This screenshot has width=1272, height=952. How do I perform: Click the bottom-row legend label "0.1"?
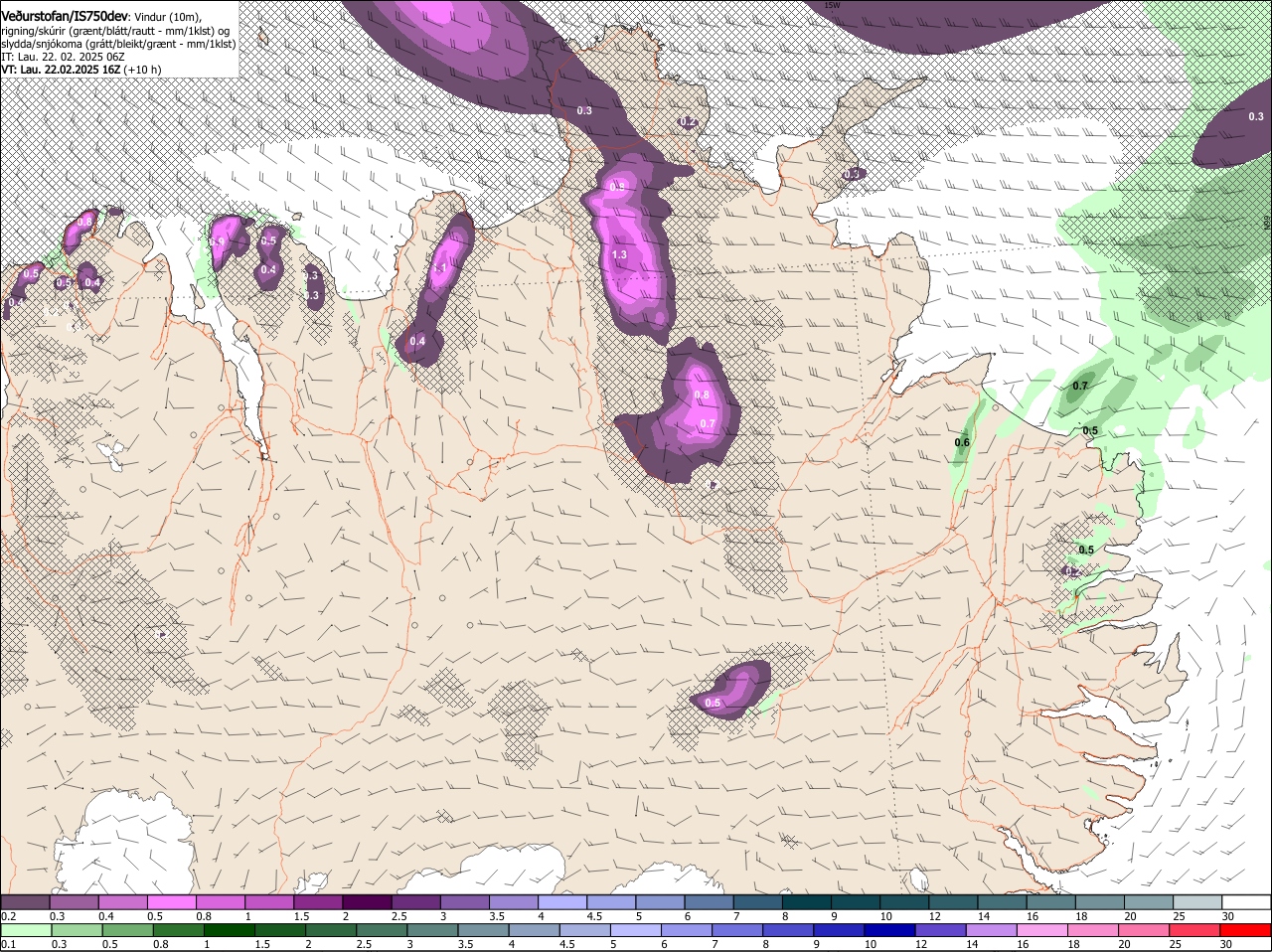pos(9,944)
